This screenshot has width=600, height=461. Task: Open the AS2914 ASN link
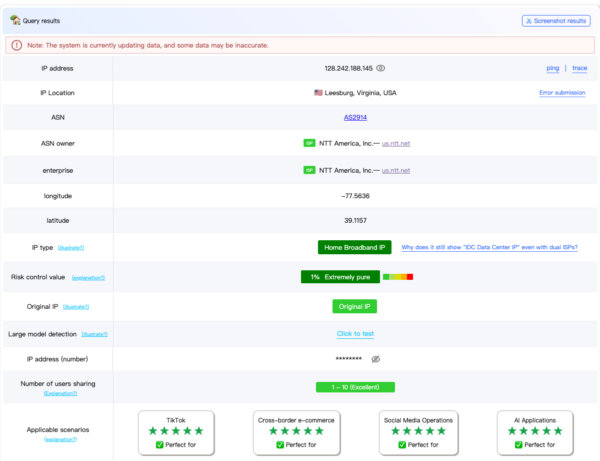click(355, 117)
